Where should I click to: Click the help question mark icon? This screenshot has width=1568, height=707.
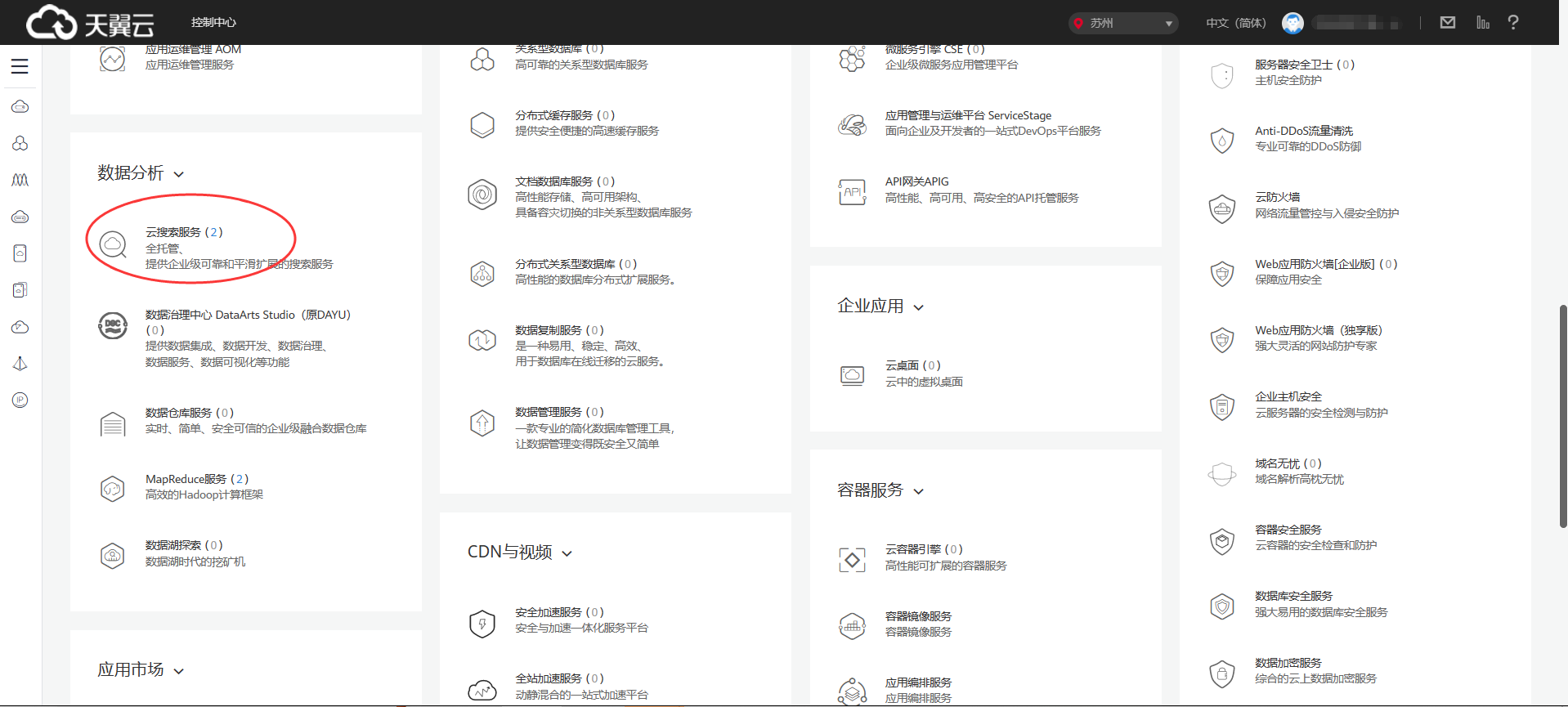point(1513,22)
